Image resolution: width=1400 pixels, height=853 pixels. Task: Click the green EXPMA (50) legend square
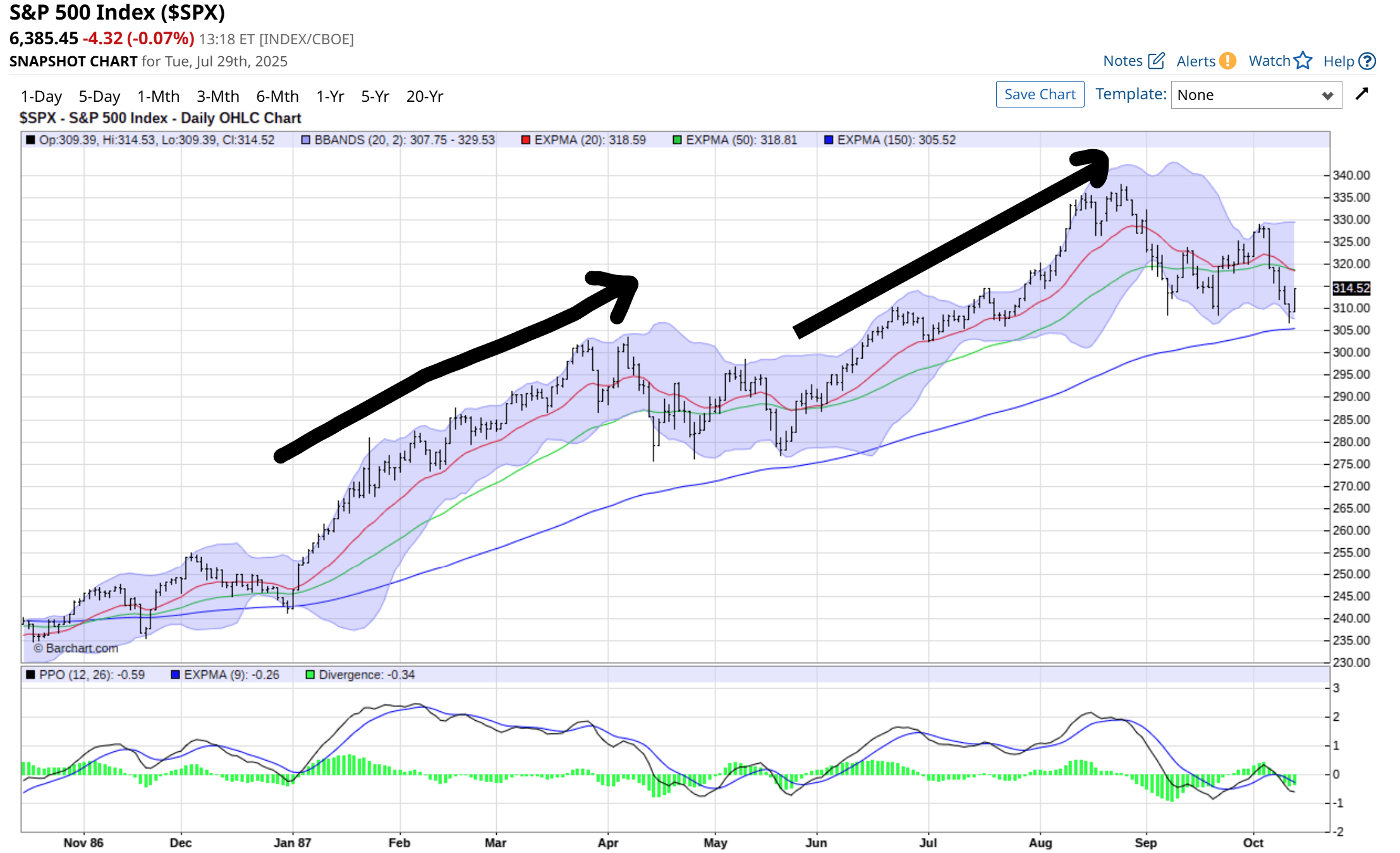click(x=677, y=140)
